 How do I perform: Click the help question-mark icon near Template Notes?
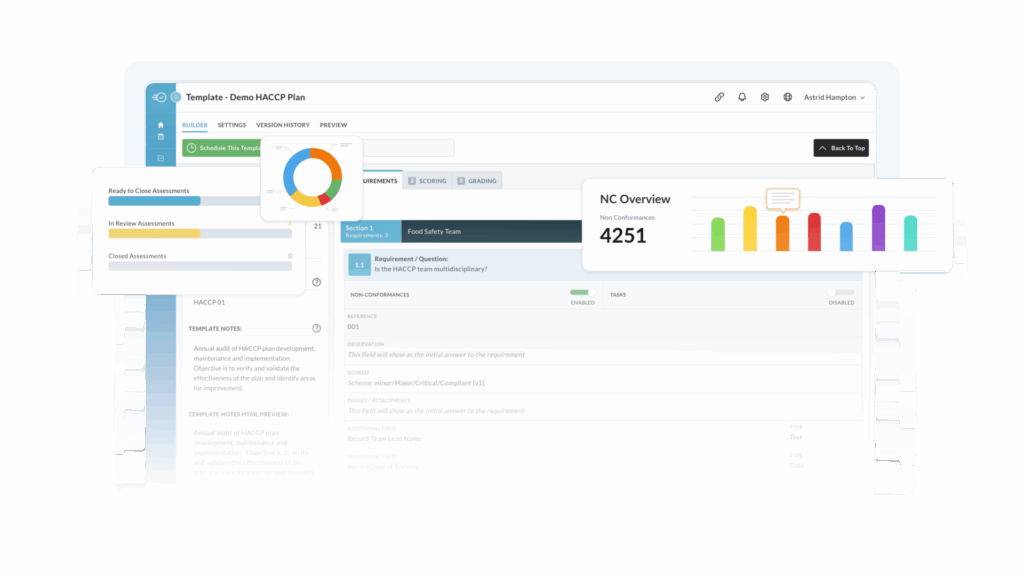pyautogui.click(x=317, y=327)
